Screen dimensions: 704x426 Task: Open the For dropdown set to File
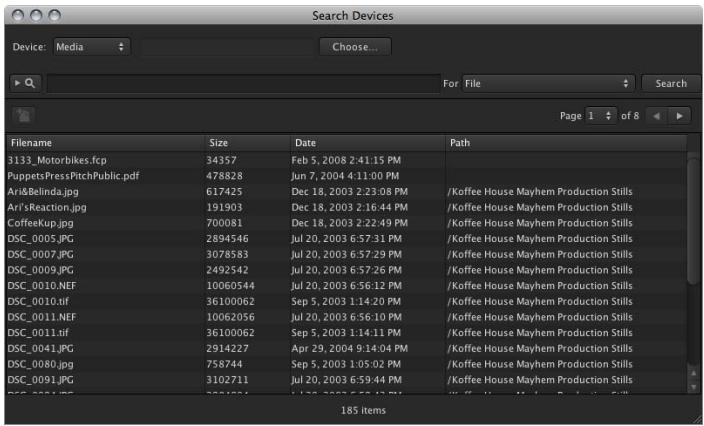(x=548, y=83)
